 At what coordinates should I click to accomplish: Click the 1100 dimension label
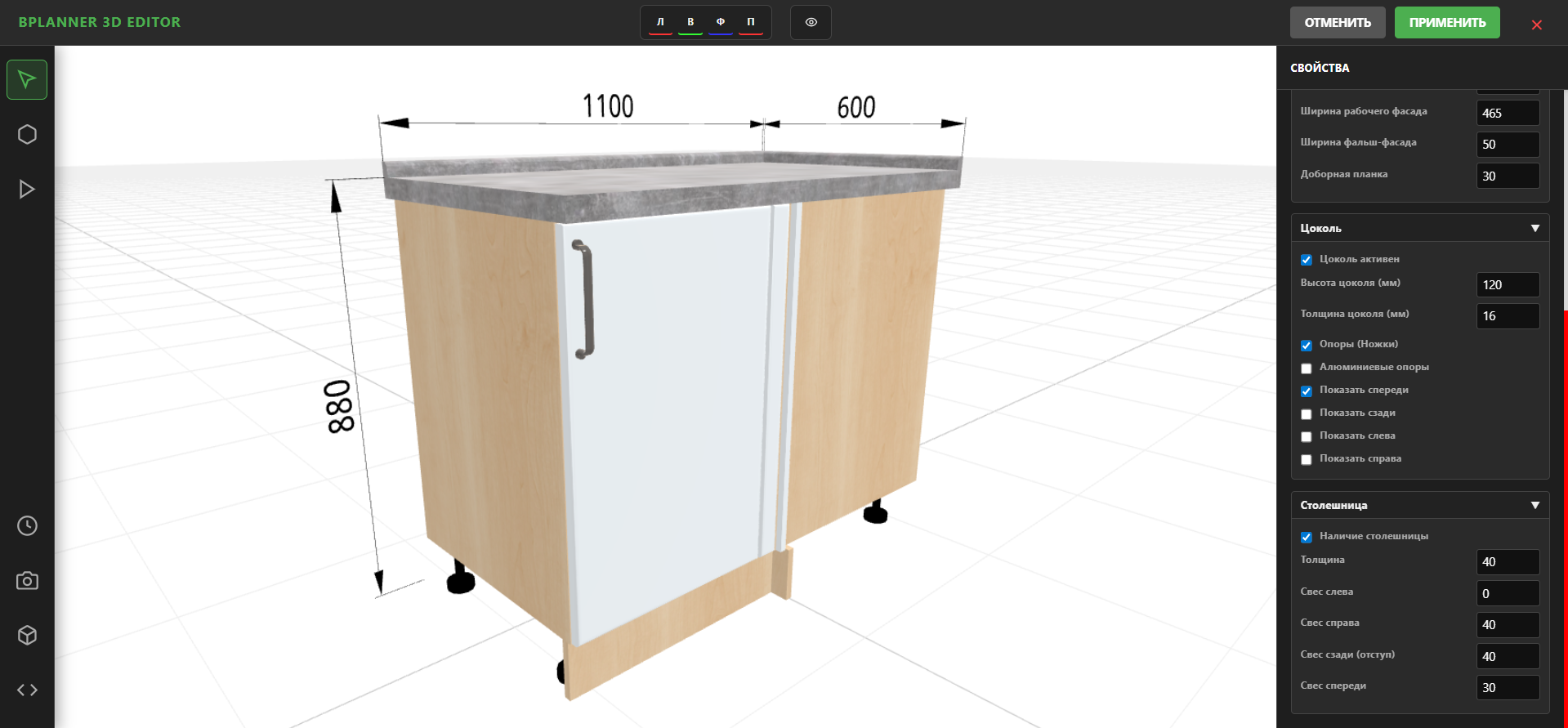(x=608, y=106)
